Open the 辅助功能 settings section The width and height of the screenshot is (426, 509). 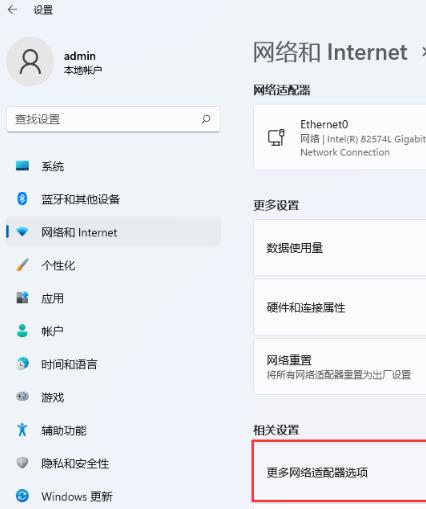113,430
